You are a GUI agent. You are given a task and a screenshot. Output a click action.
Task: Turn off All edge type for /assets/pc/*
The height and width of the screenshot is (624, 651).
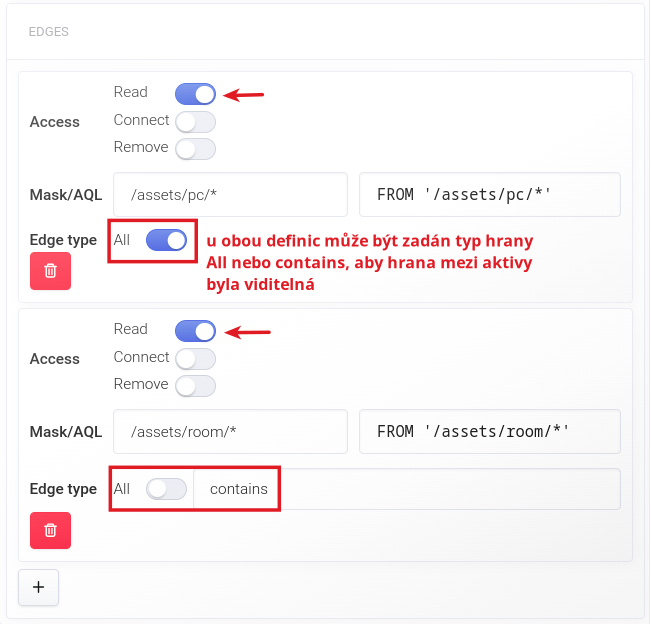[x=166, y=240]
